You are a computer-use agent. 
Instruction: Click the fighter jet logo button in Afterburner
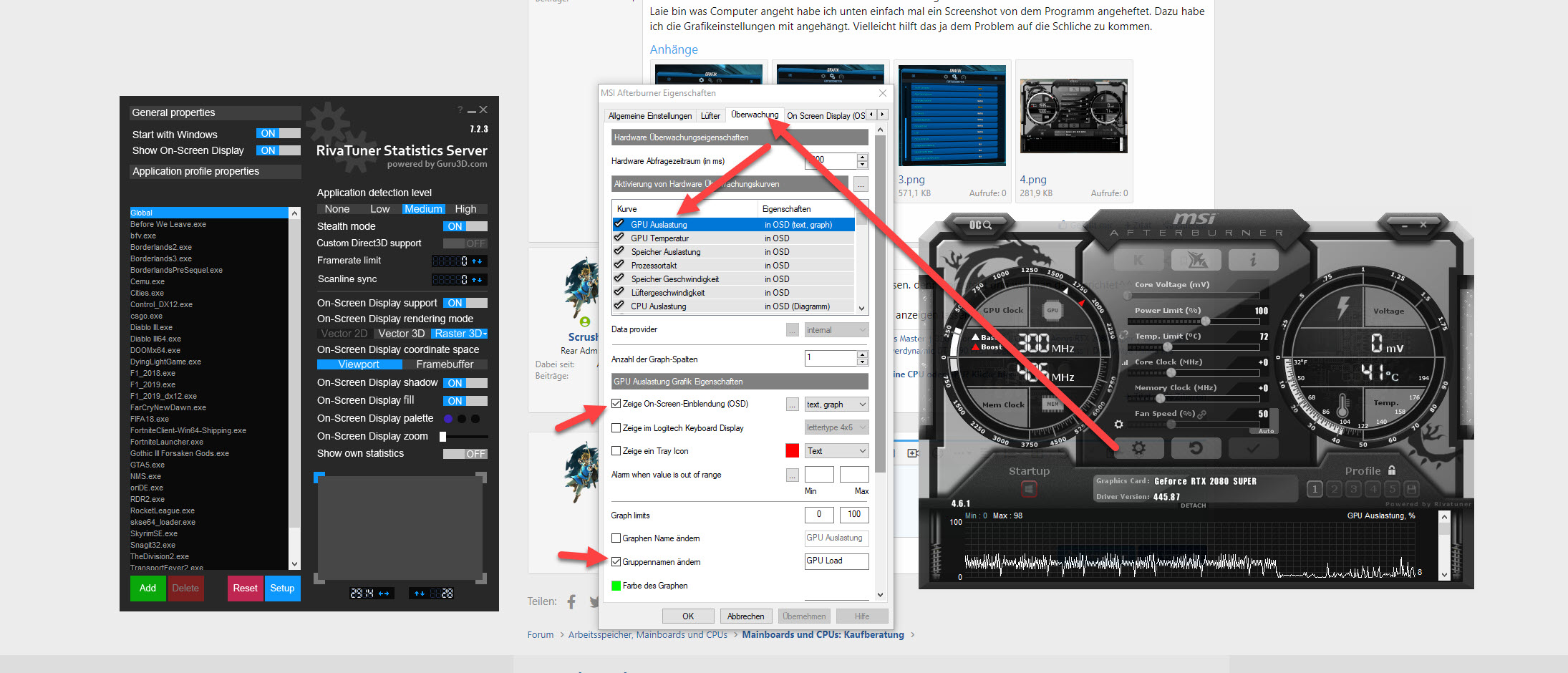click(x=1195, y=260)
